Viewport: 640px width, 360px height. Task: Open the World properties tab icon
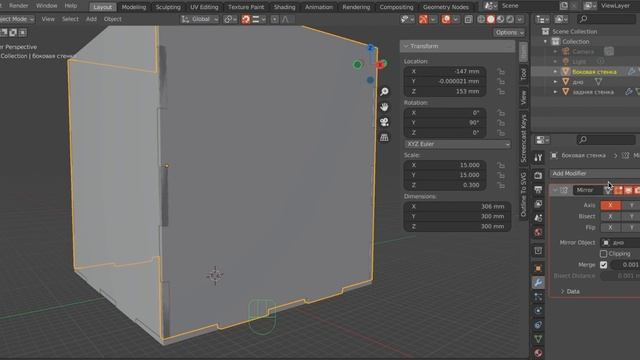click(x=538, y=232)
